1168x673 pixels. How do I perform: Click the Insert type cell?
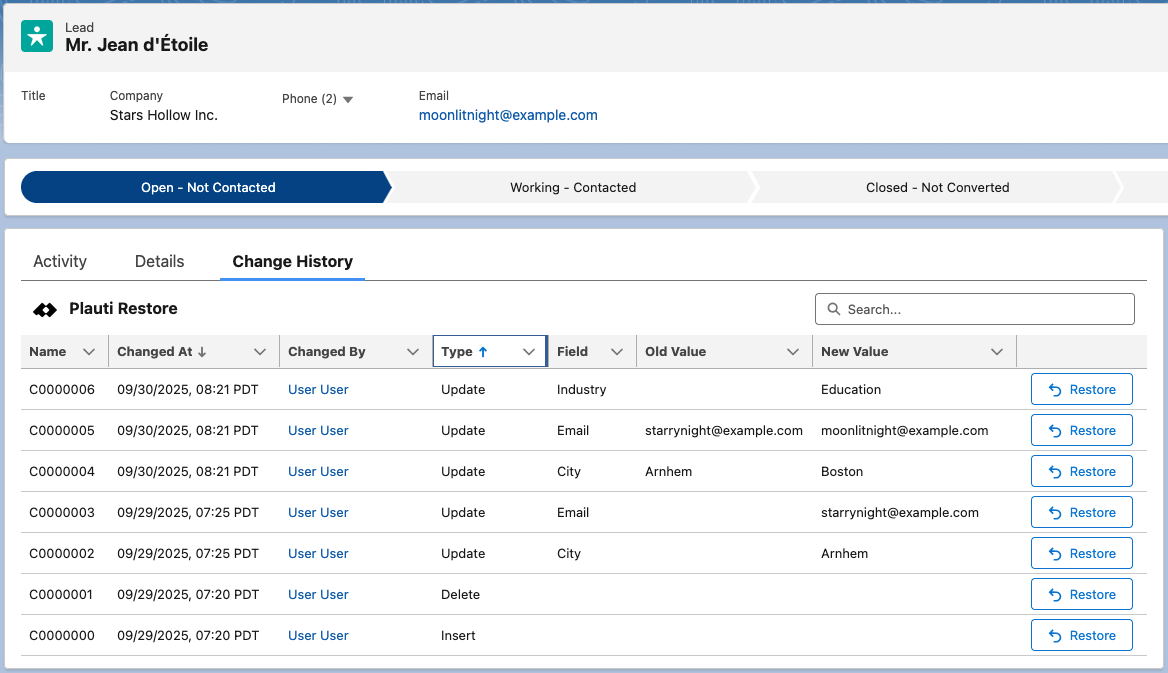point(458,636)
